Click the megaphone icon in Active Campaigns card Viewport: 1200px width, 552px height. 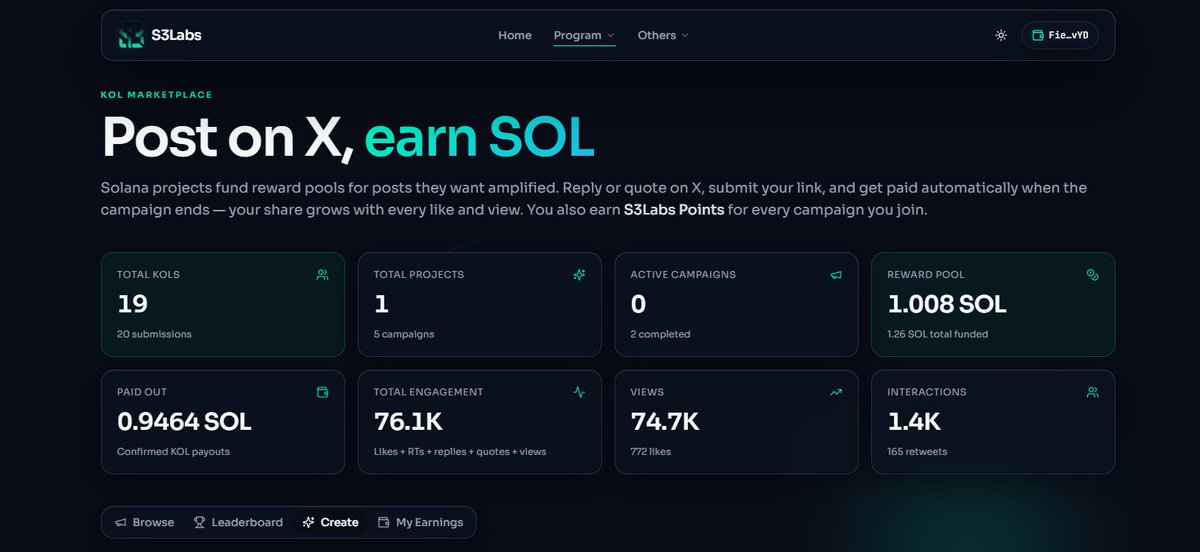836,274
